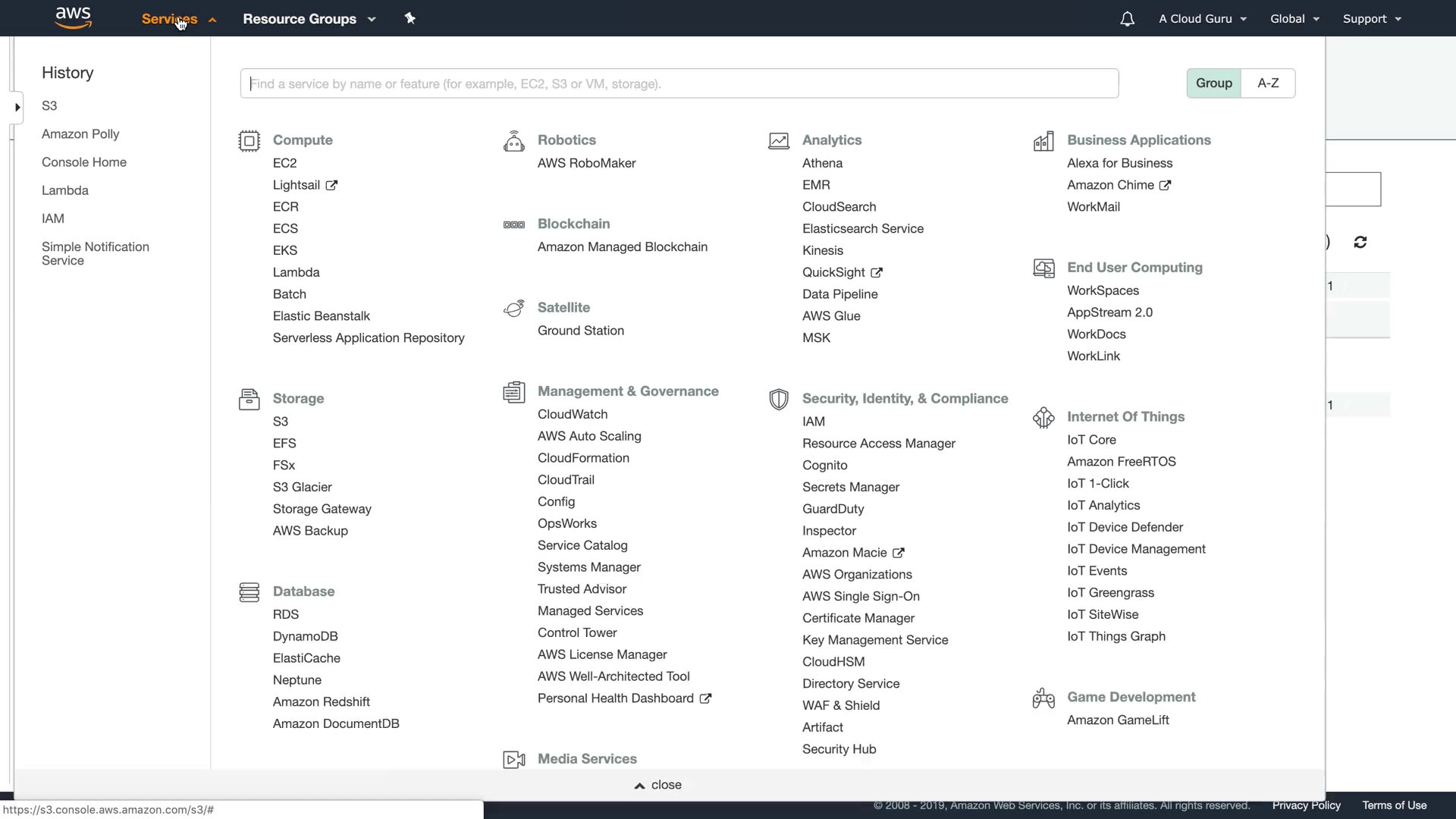Image resolution: width=1456 pixels, height=819 pixels.
Task: Click the AWS logo home icon
Action: point(74,17)
